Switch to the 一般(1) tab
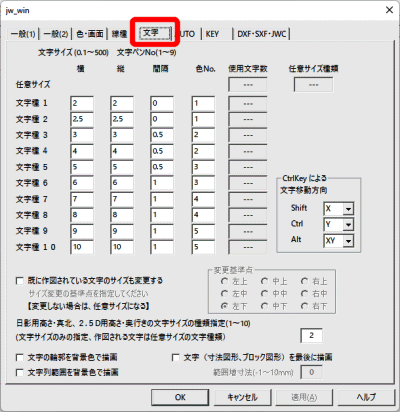 coord(23,34)
